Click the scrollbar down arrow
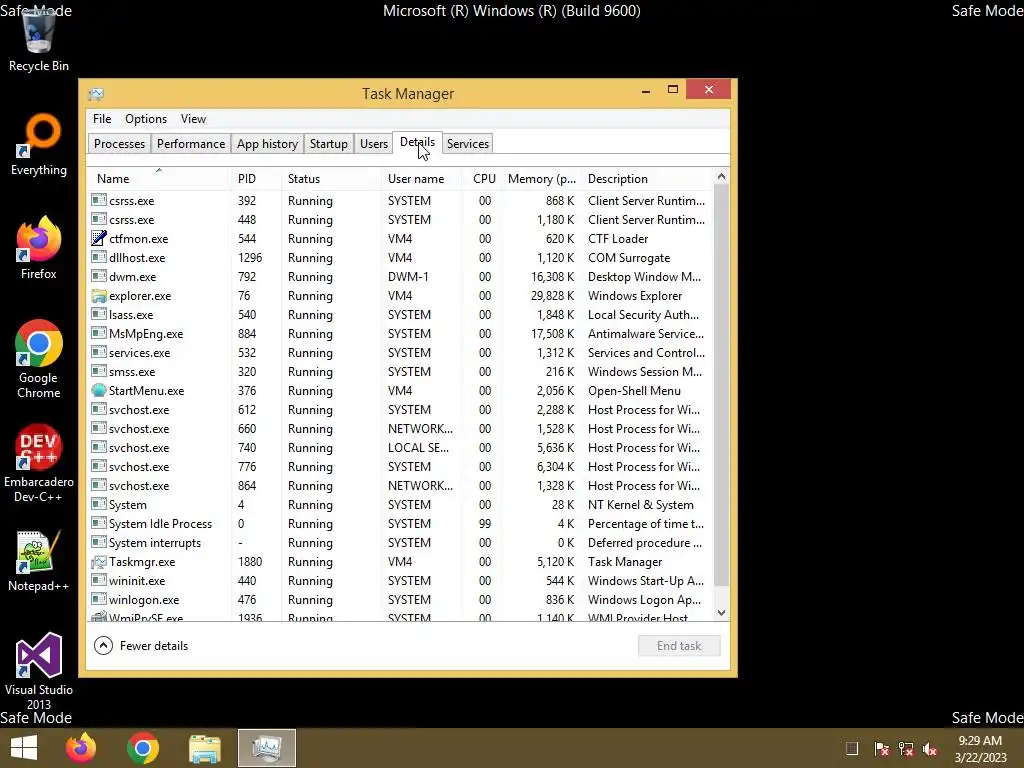Screen dimensions: 1024x768 tap(721, 613)
